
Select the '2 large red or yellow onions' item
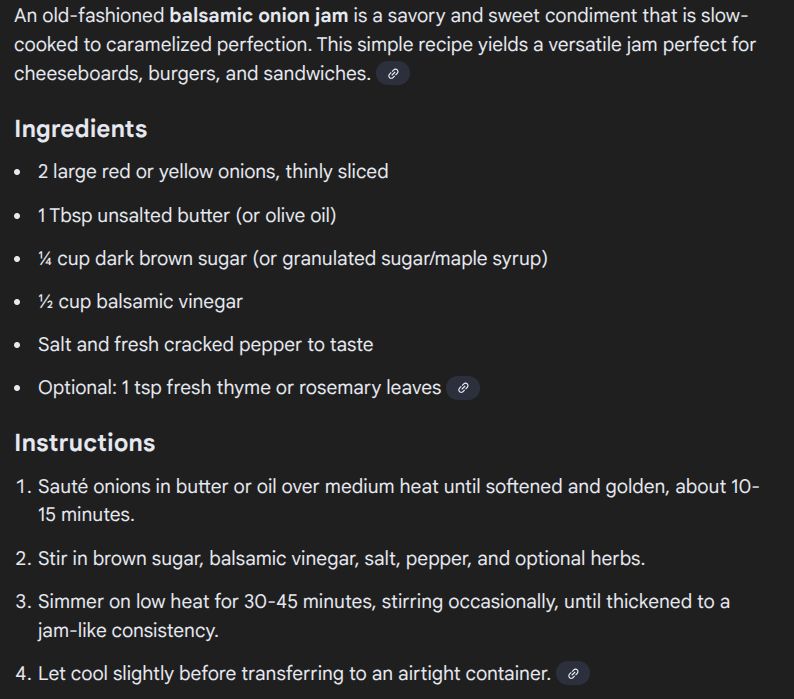(x=213, y=172)
